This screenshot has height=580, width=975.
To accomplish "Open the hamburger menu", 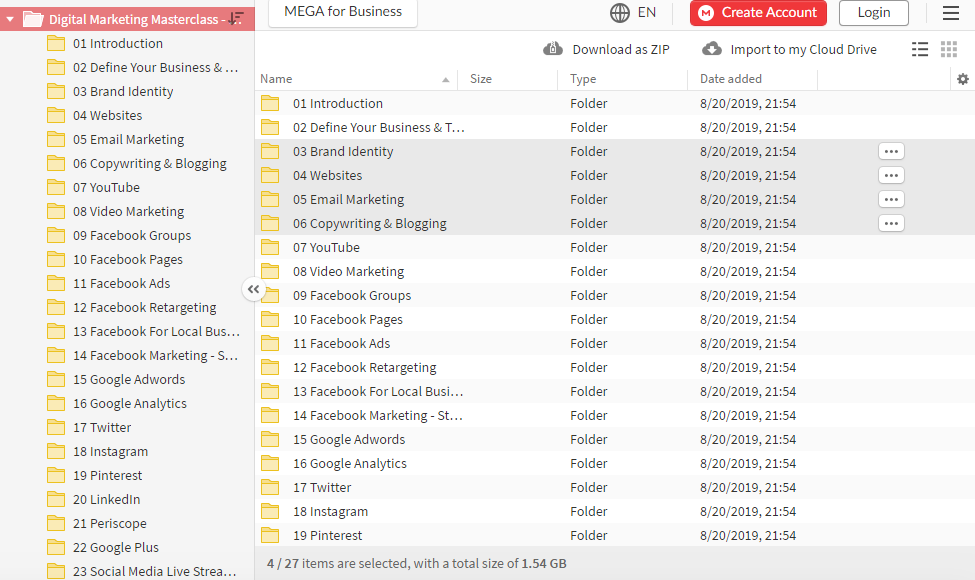I will [x=951, y=12].
